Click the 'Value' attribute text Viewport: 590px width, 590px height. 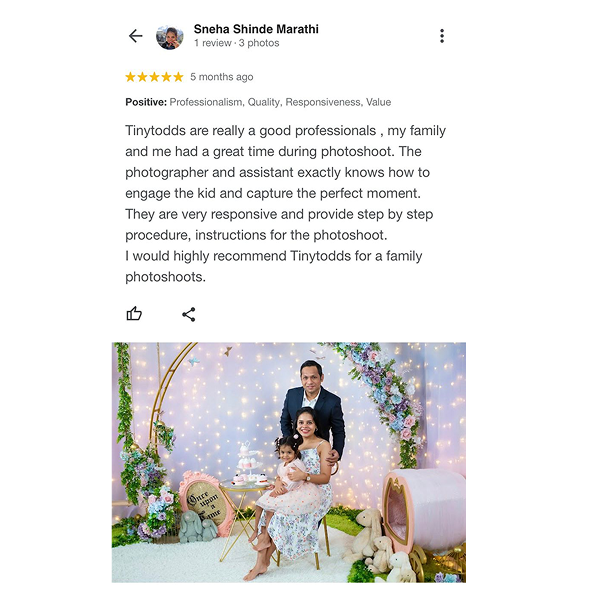coord(379,102)
